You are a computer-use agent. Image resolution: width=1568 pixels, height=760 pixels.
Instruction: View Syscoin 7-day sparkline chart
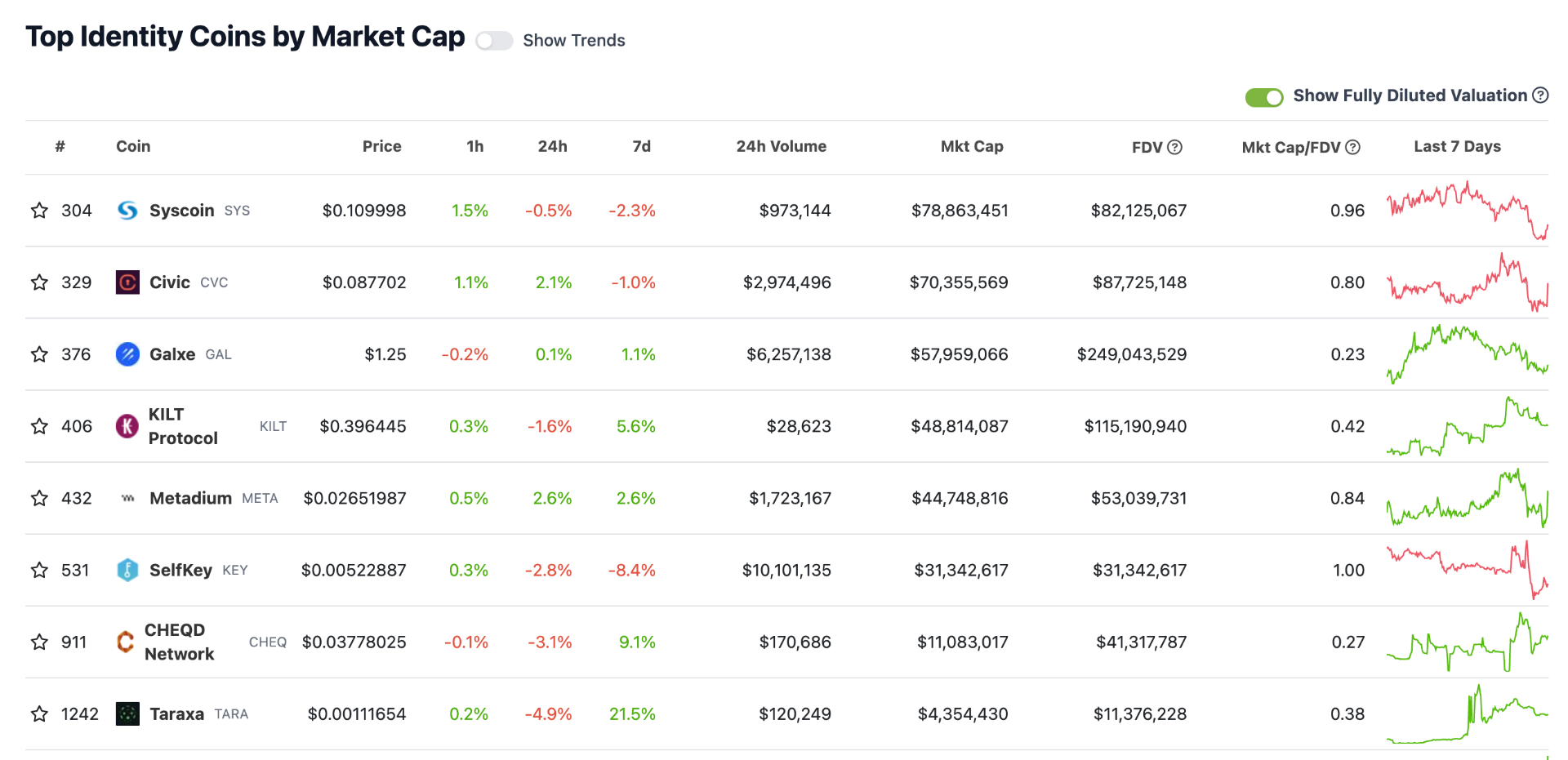coord(1467,211)
